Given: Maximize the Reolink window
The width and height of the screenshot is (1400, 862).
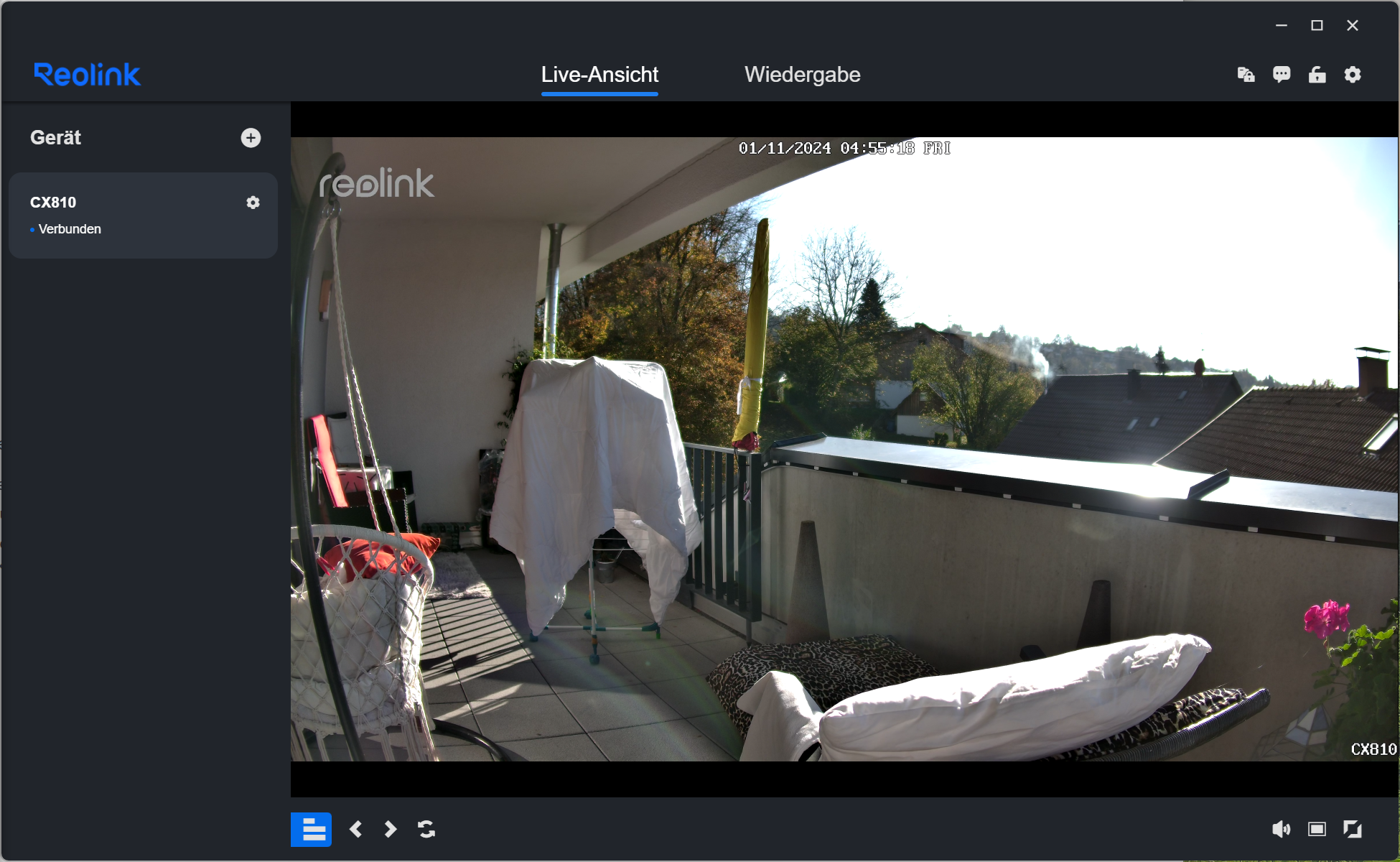Looking at the screenshot, I should click(1317, 26).
